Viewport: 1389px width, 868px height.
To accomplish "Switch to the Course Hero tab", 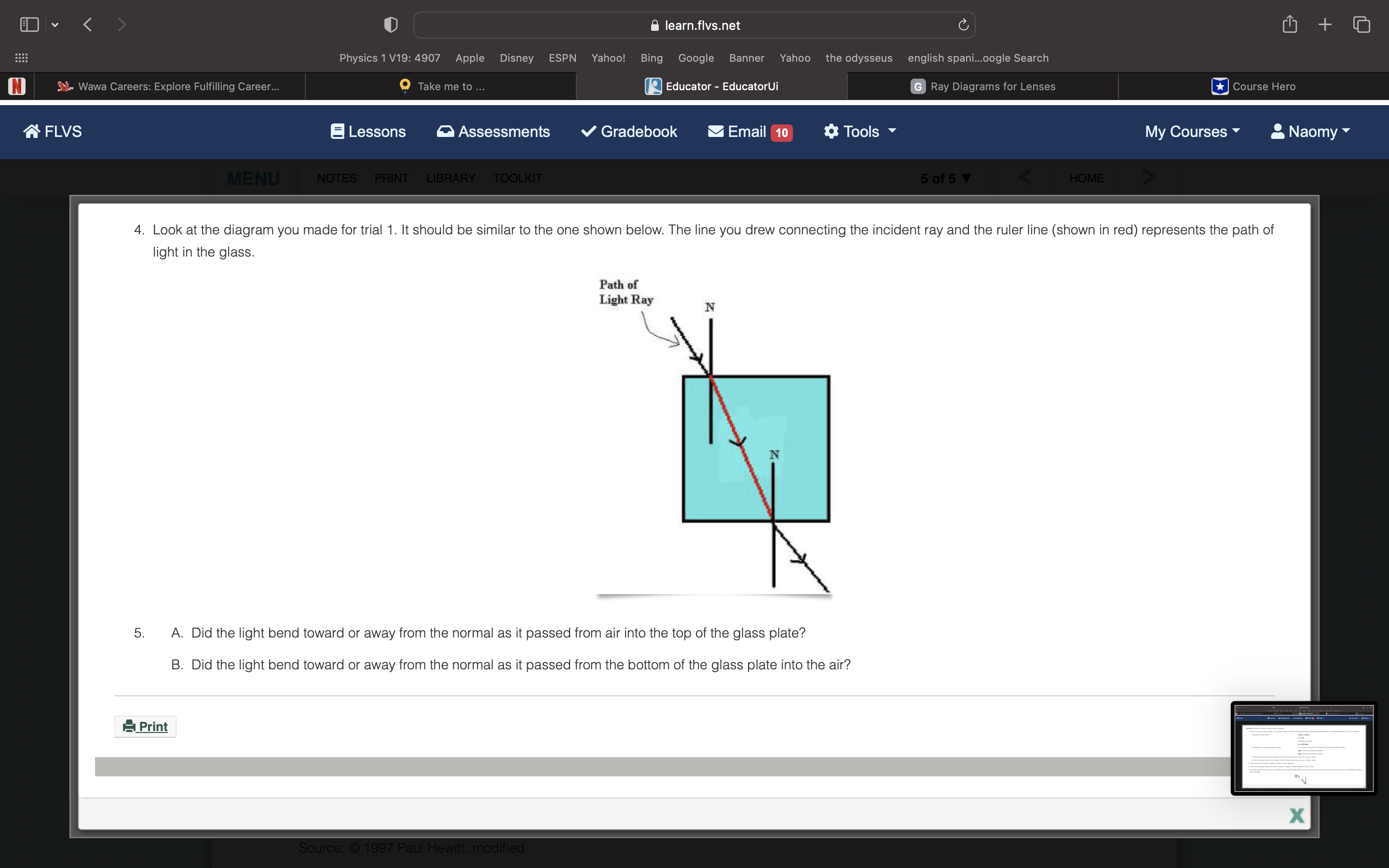I will pyautogui.click(x=1253, y=86).
